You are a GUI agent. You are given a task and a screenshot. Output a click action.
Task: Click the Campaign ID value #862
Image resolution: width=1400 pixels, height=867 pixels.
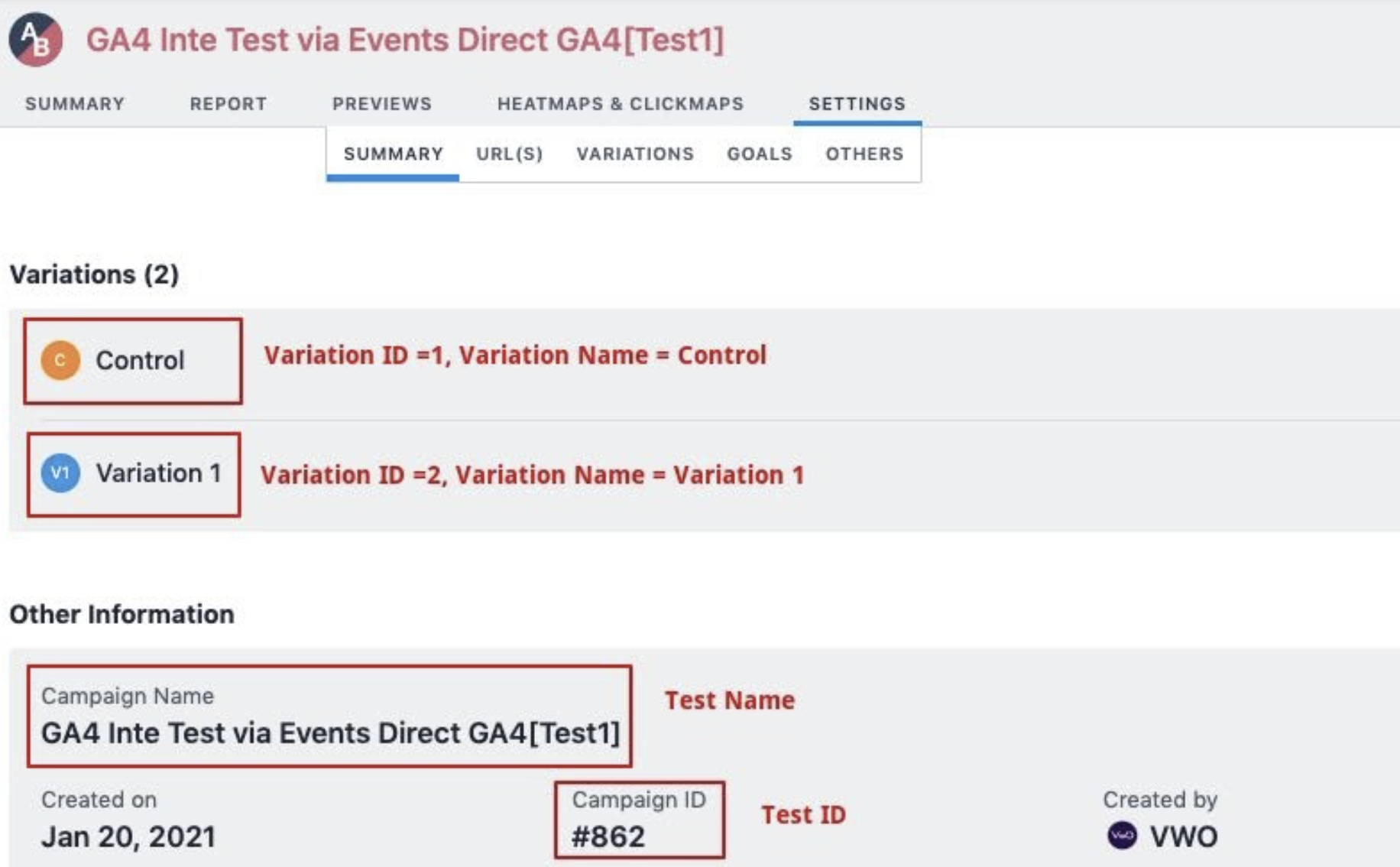click(x=608, y=836)
